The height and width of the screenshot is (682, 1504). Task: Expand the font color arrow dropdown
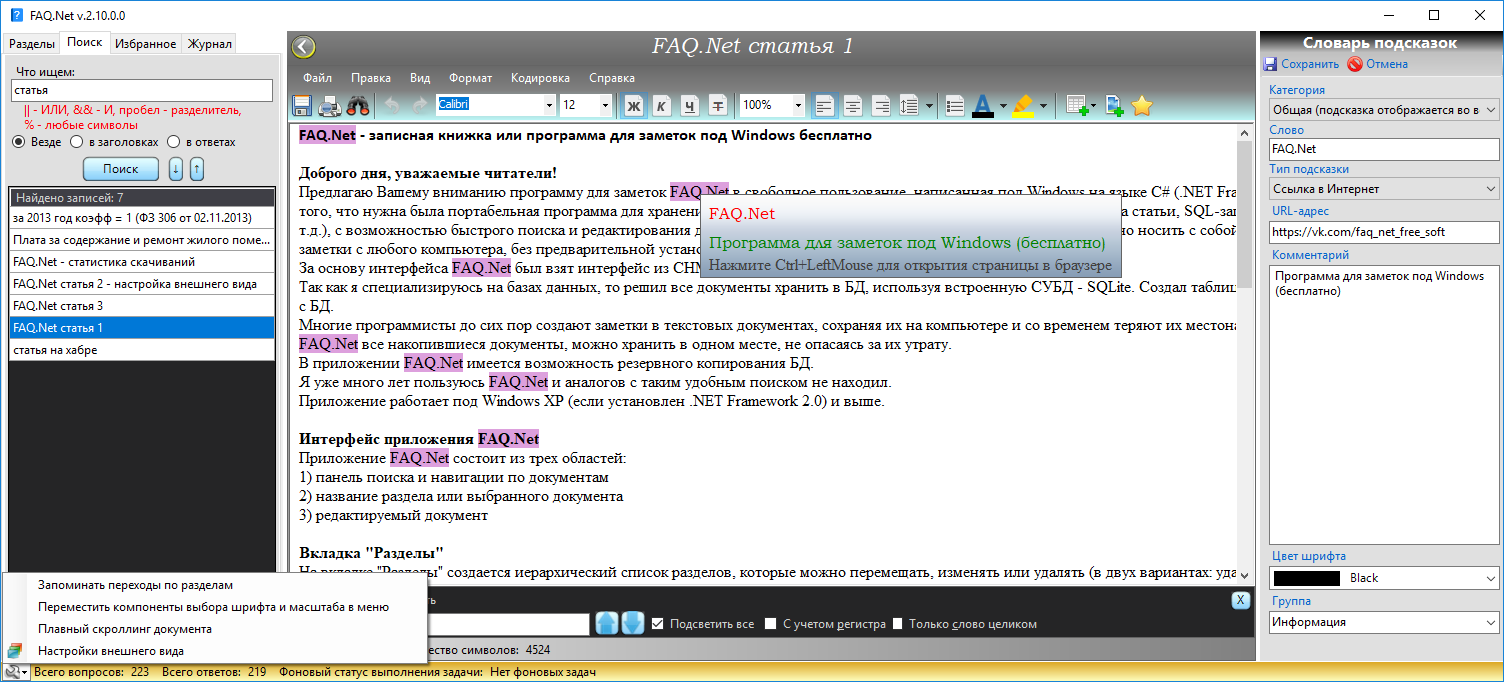(1003, 105)
